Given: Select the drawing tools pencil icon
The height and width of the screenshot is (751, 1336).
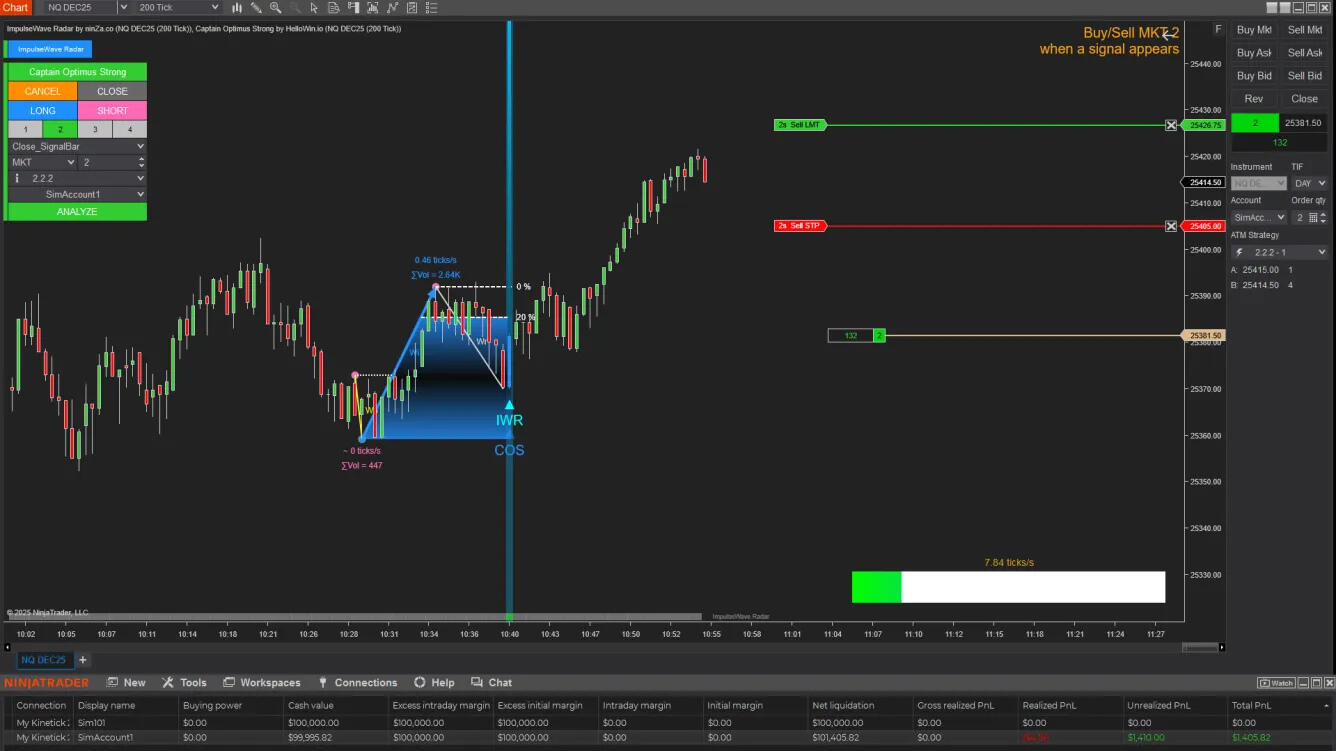Looking at the screenshot, I should (256, 8).
